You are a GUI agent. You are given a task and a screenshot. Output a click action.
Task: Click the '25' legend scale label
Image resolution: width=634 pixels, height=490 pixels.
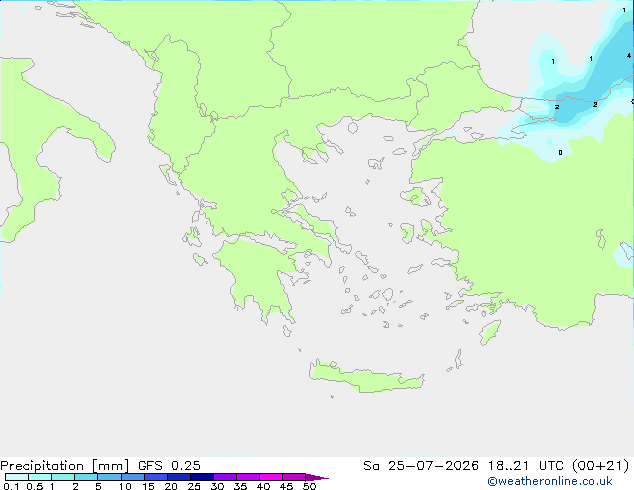pyautogui.click(x=194, y=486)
